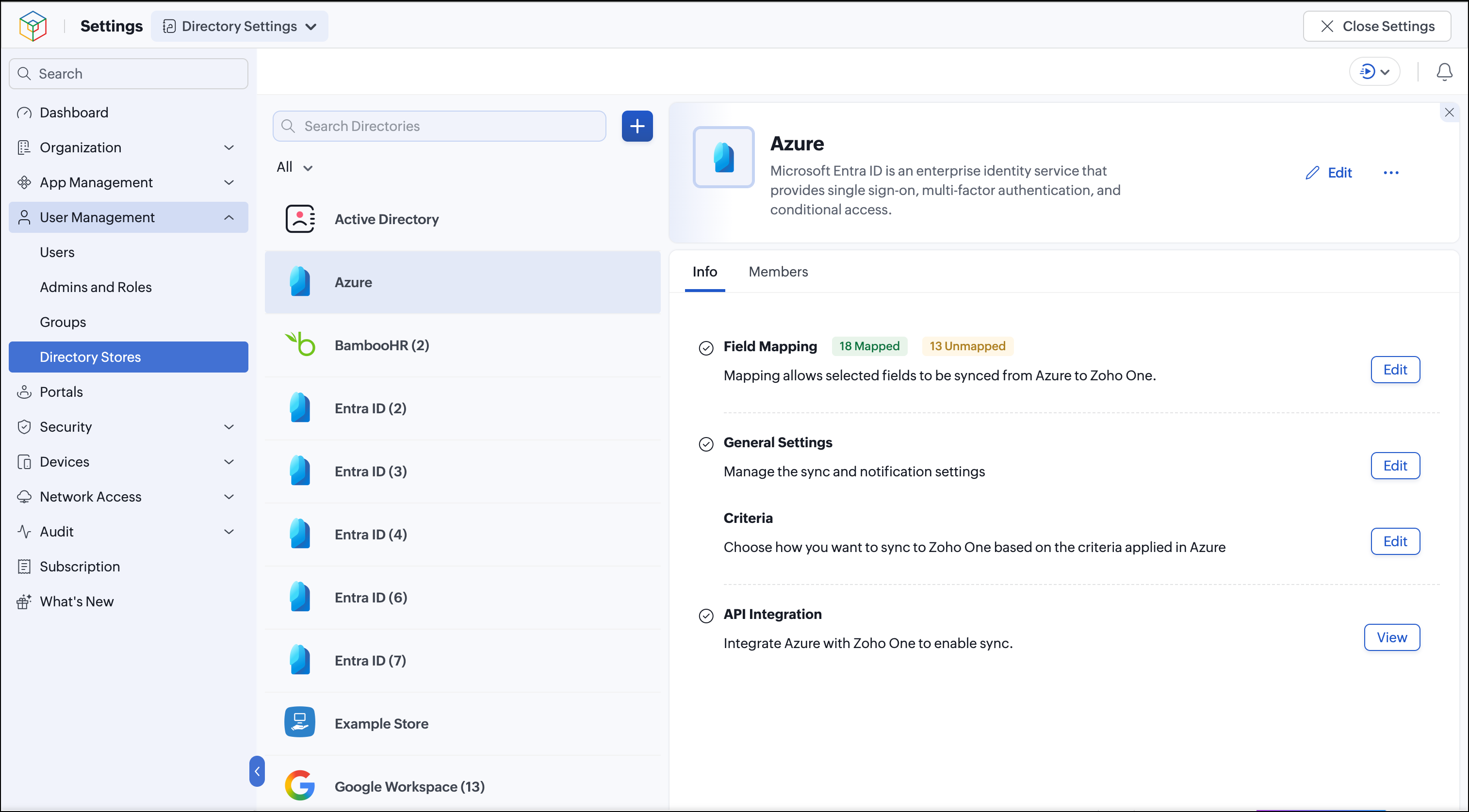Screen dimensions: 1469x812
Task: Expand the Organization section chevron
Action: click(x=229, y=147)
